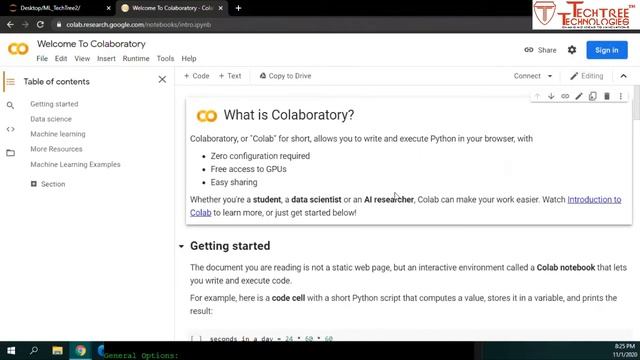The image size is (640, 360).
Task: Click the Colab logo icon
Action: (18, 49)
